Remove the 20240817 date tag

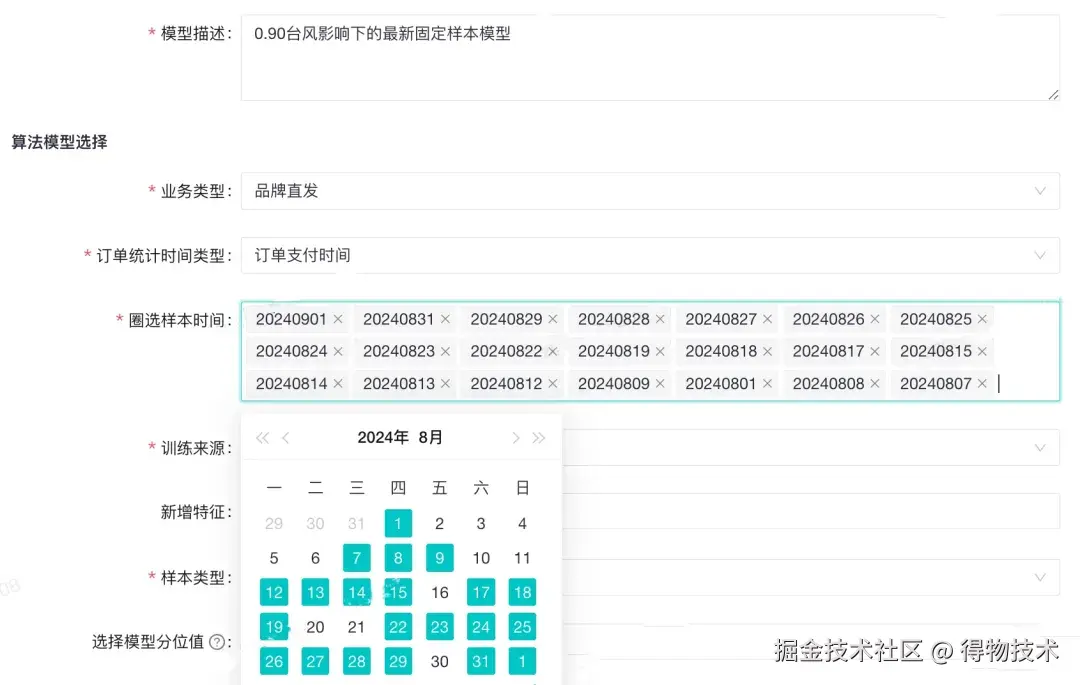click(x=875, y=351)
